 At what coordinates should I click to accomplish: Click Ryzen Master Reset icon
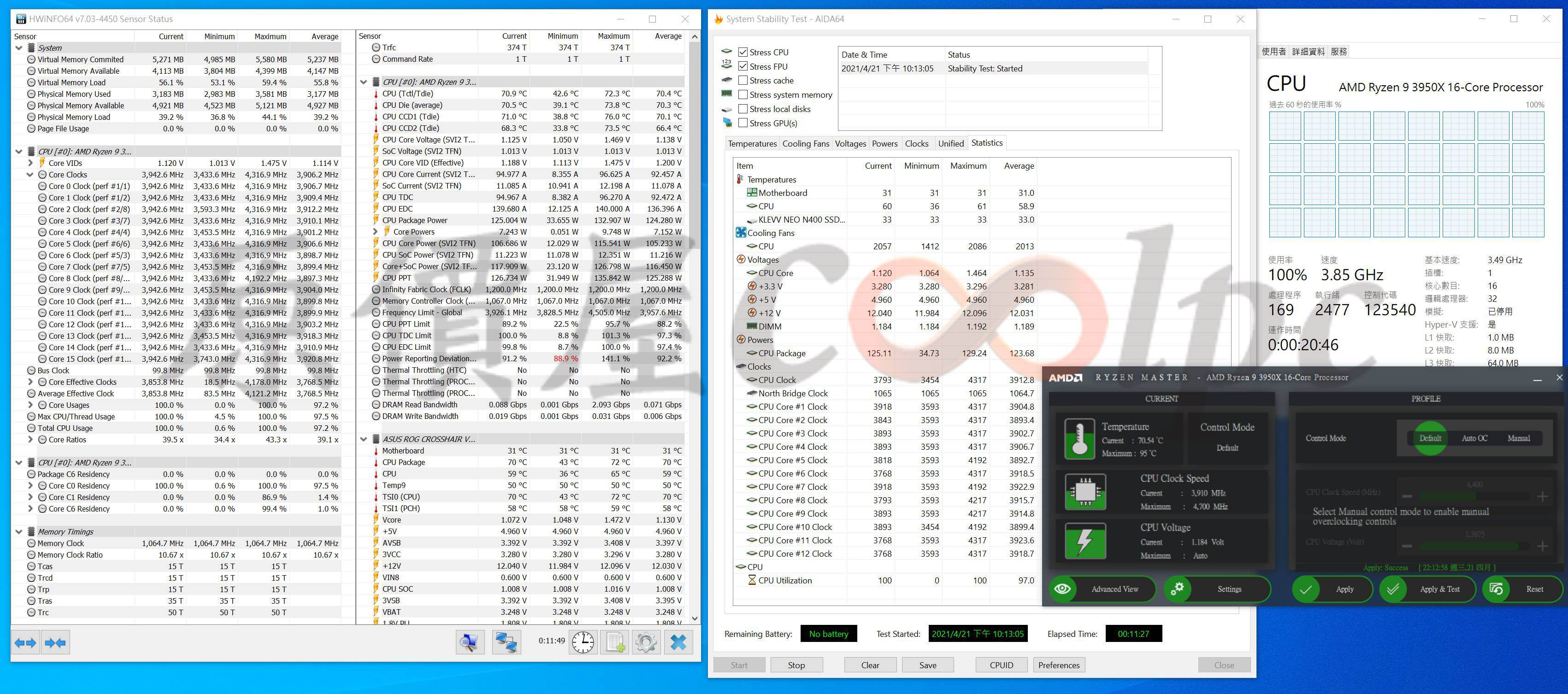(1496, 589)
